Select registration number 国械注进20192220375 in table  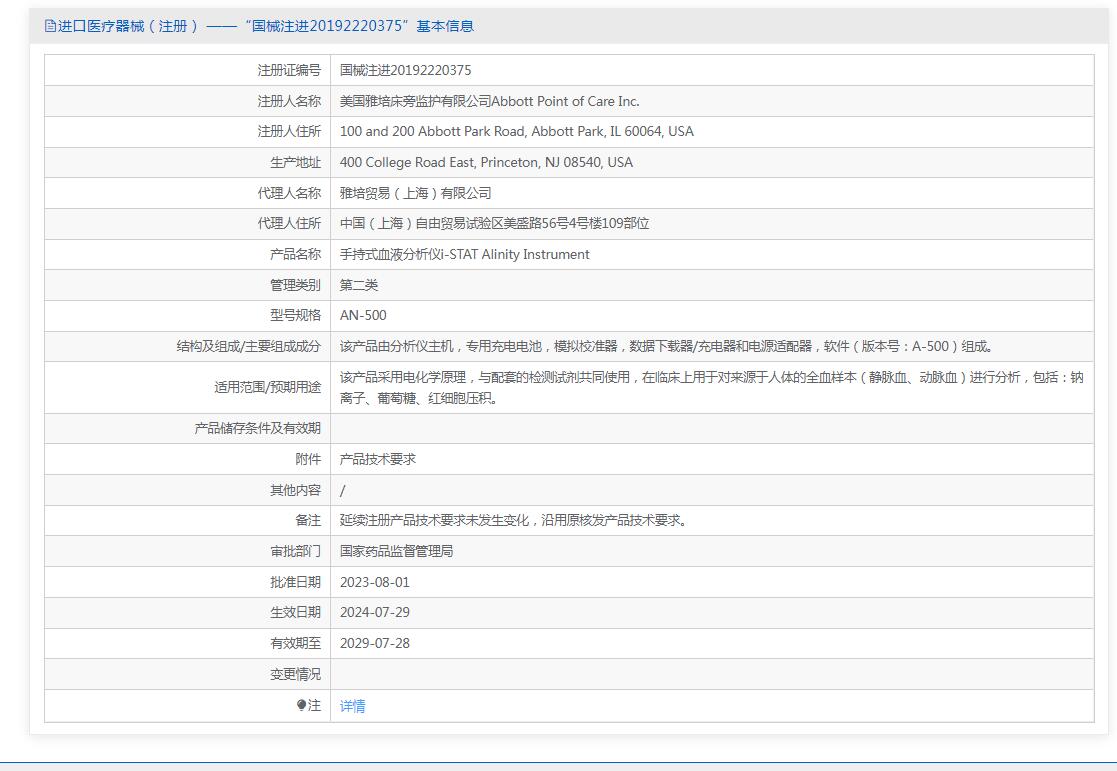click(405, 70)
